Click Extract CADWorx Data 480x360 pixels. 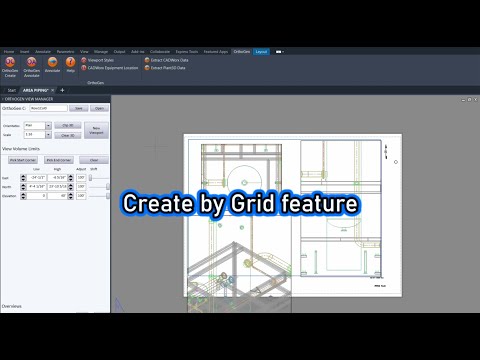point(166,60)
